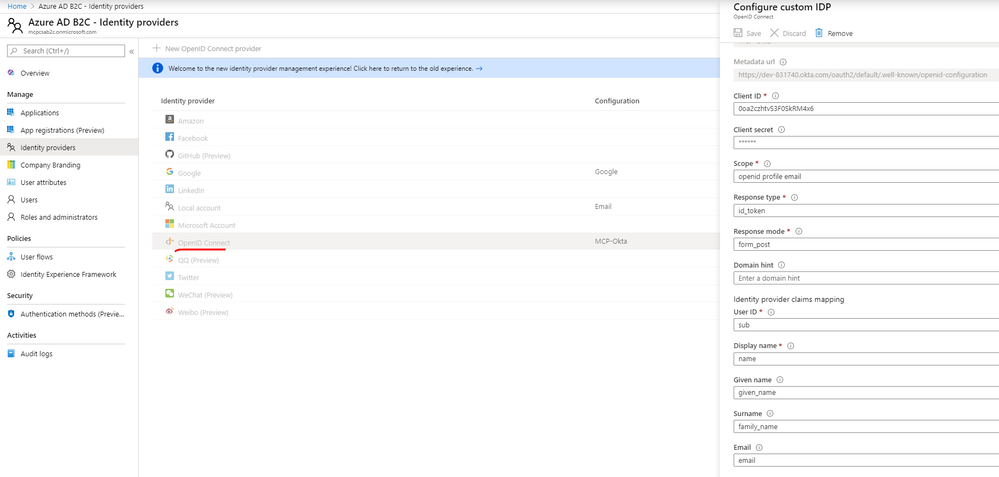999x477 pixels.
Task: Open Identity Experience Framework
Action: click(69, 274)
